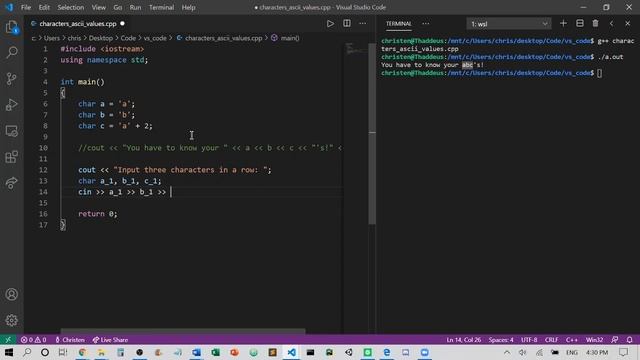Click the feedback icon in status bar
The image size is (640, 360).
(x=615, y=340)
